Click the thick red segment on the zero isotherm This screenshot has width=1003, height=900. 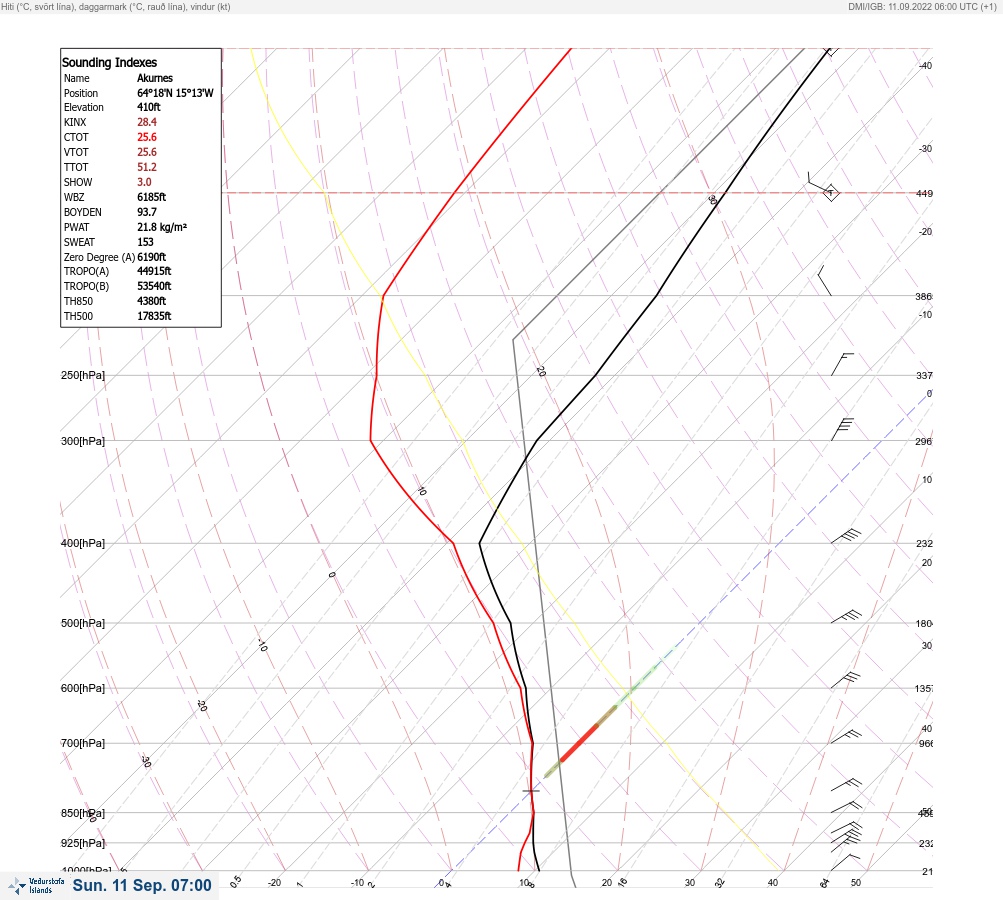[579, 743]
